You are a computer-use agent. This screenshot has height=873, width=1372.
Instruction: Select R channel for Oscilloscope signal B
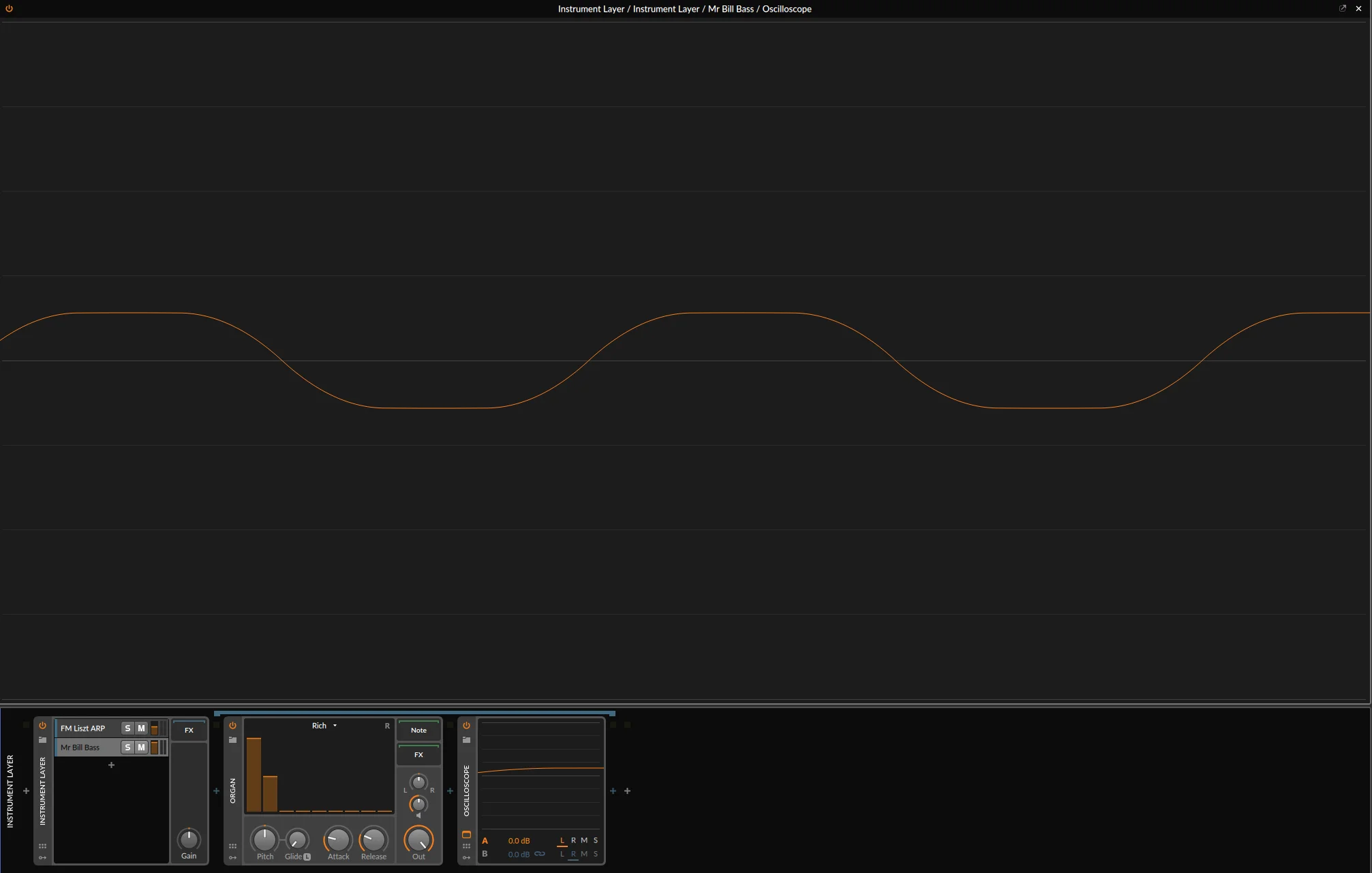(573, 854)
